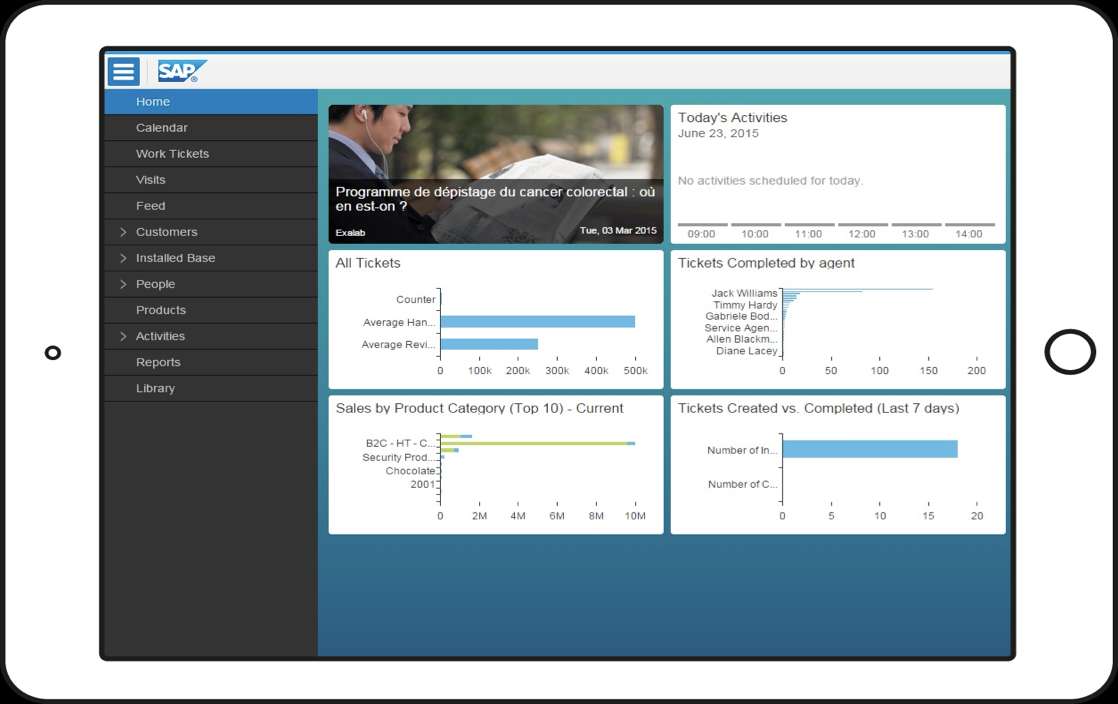
Task: Open the Reports section
Action: (x=160, y=362)
